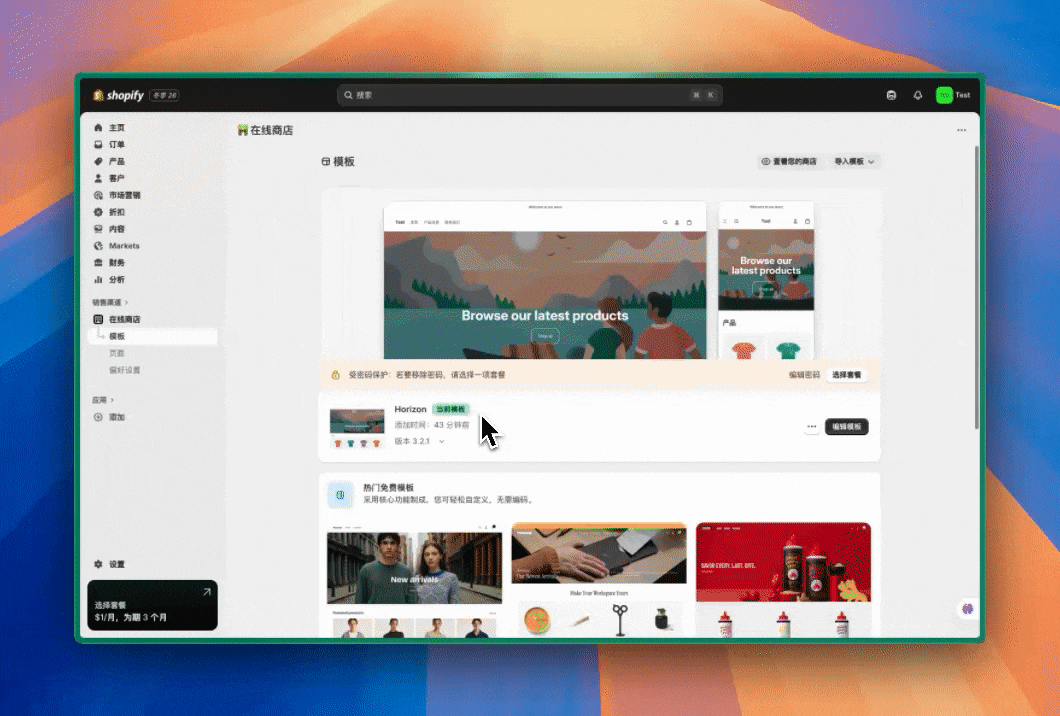Expand the Horizon version 3.2.1 chevron
Image resolution: width=1060 pixels, height=716 pixels.
(x=442, y=441)
